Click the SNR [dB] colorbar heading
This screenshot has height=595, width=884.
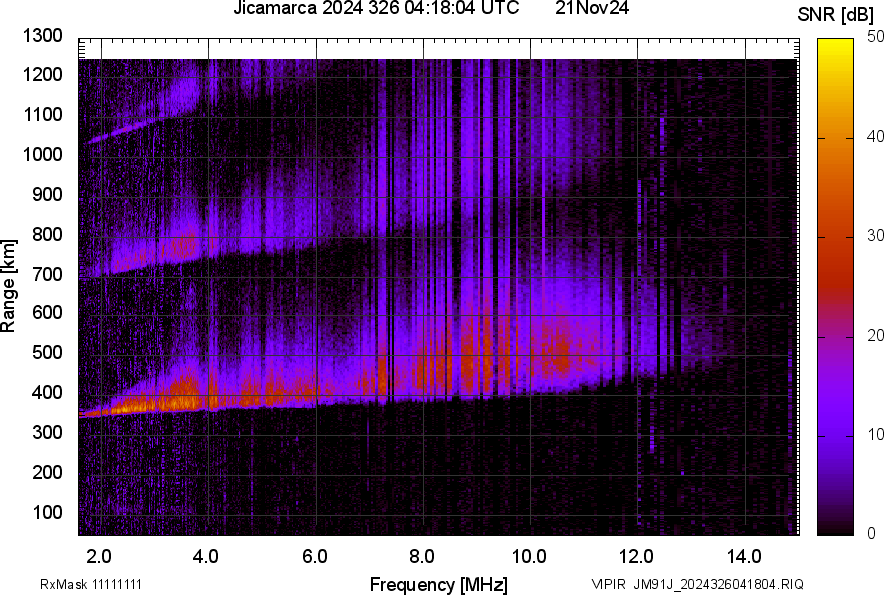[x=834, y=14]
